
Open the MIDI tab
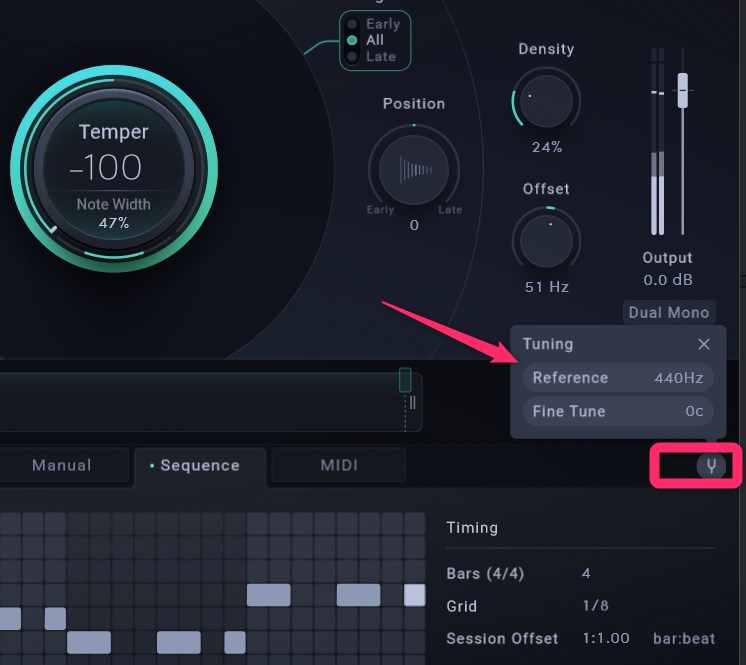coord(339,465)
